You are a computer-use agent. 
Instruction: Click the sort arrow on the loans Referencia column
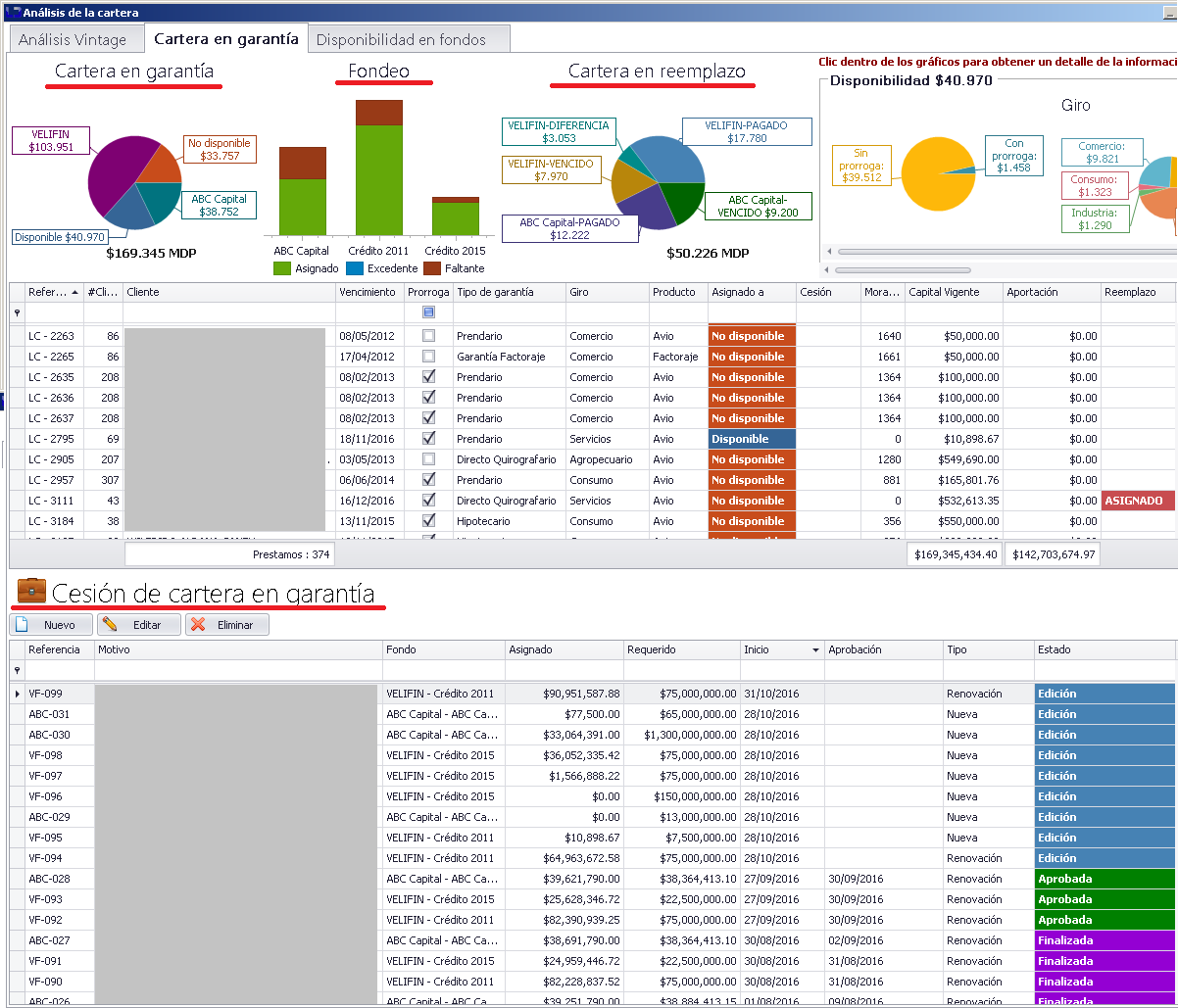tap(75, 292)
